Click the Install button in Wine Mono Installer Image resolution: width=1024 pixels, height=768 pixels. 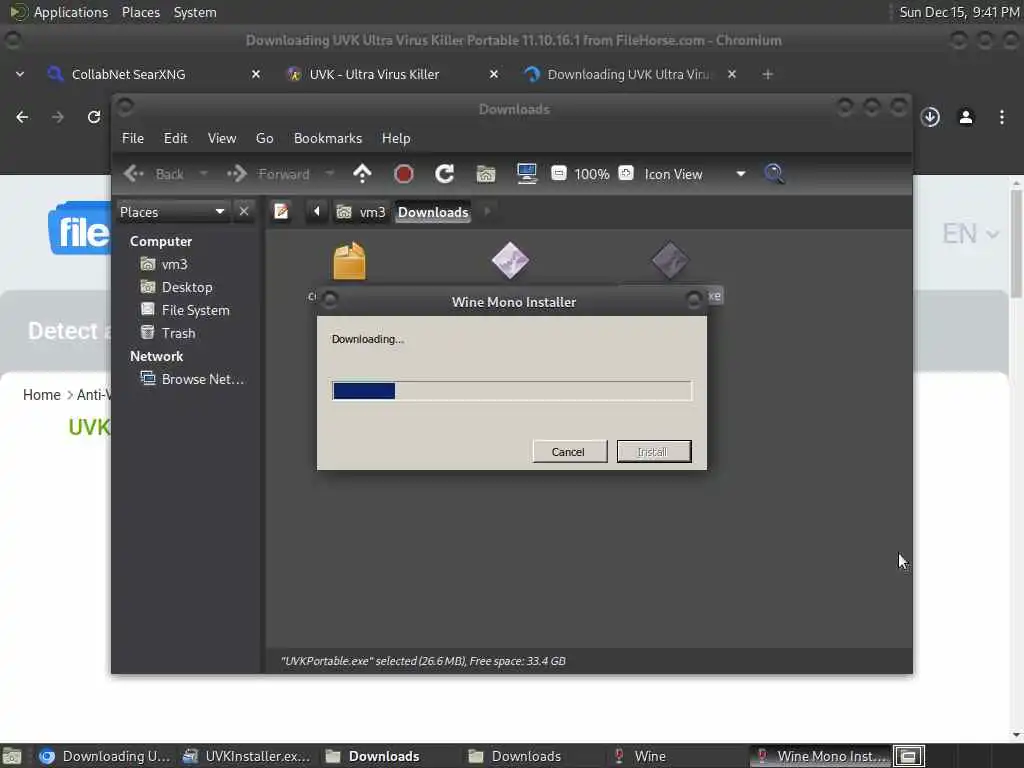click(x=654, y=451)
